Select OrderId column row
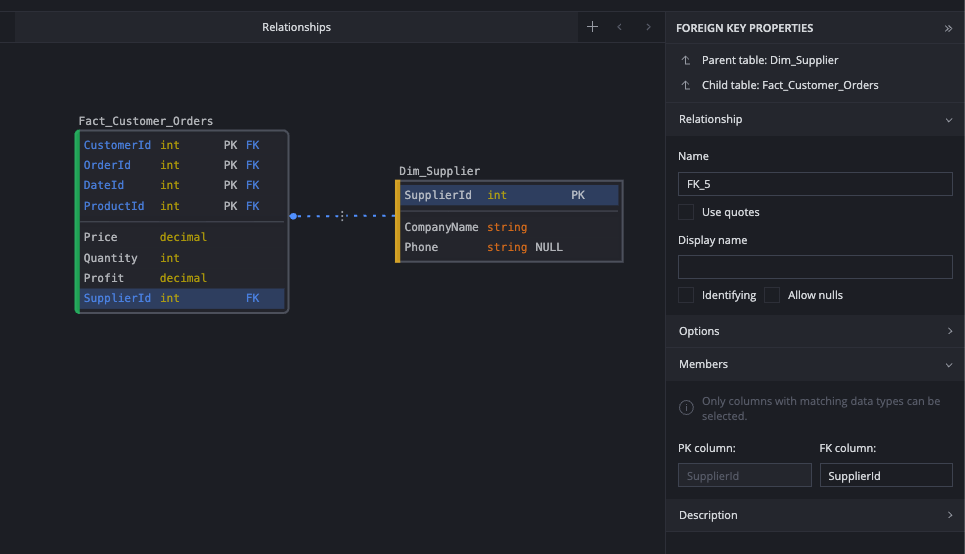This screenshot has width=965, height=554. tap(182, 165)
